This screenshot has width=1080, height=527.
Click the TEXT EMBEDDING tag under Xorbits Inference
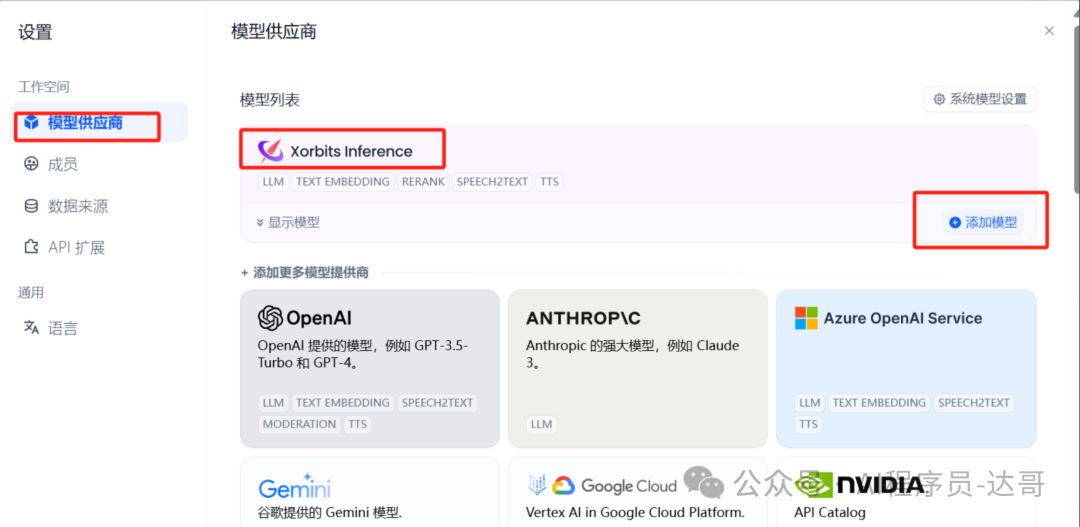(342, 182)
